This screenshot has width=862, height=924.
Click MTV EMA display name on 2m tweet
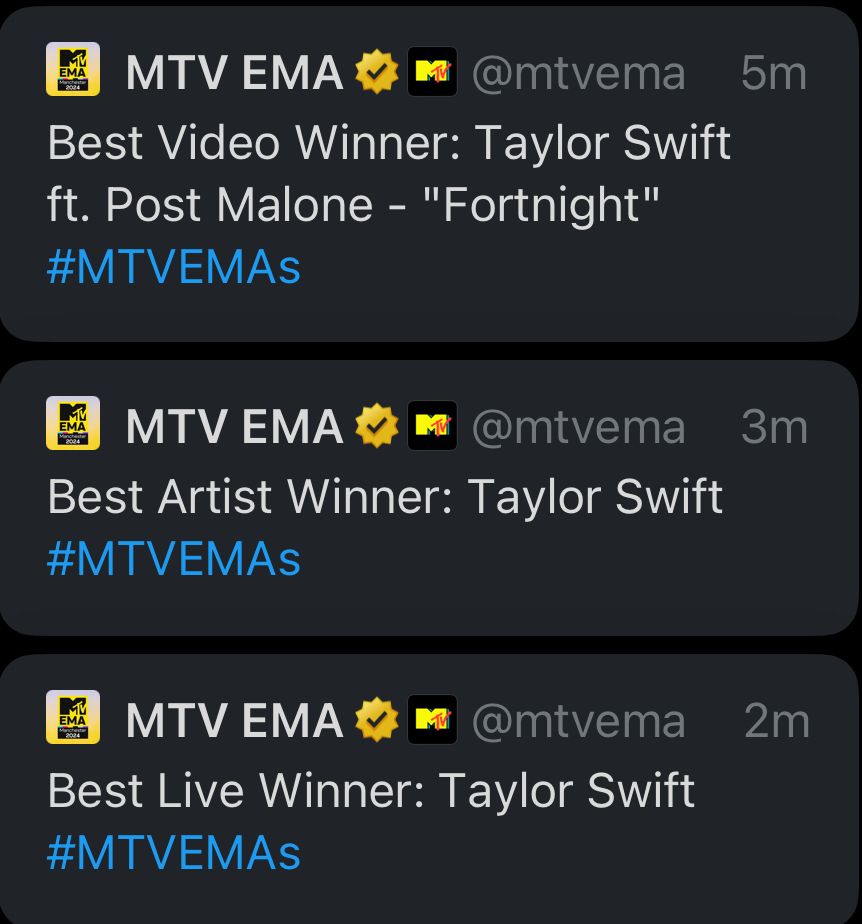click(234, 720)
